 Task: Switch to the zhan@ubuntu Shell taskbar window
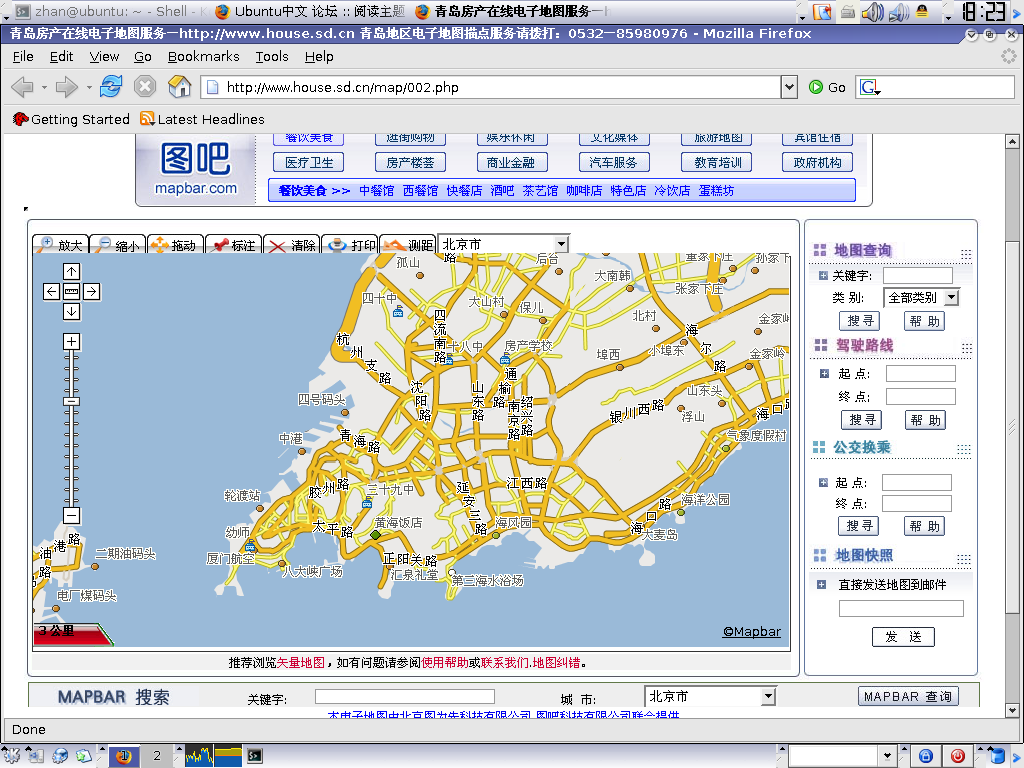tap(109, 11)
